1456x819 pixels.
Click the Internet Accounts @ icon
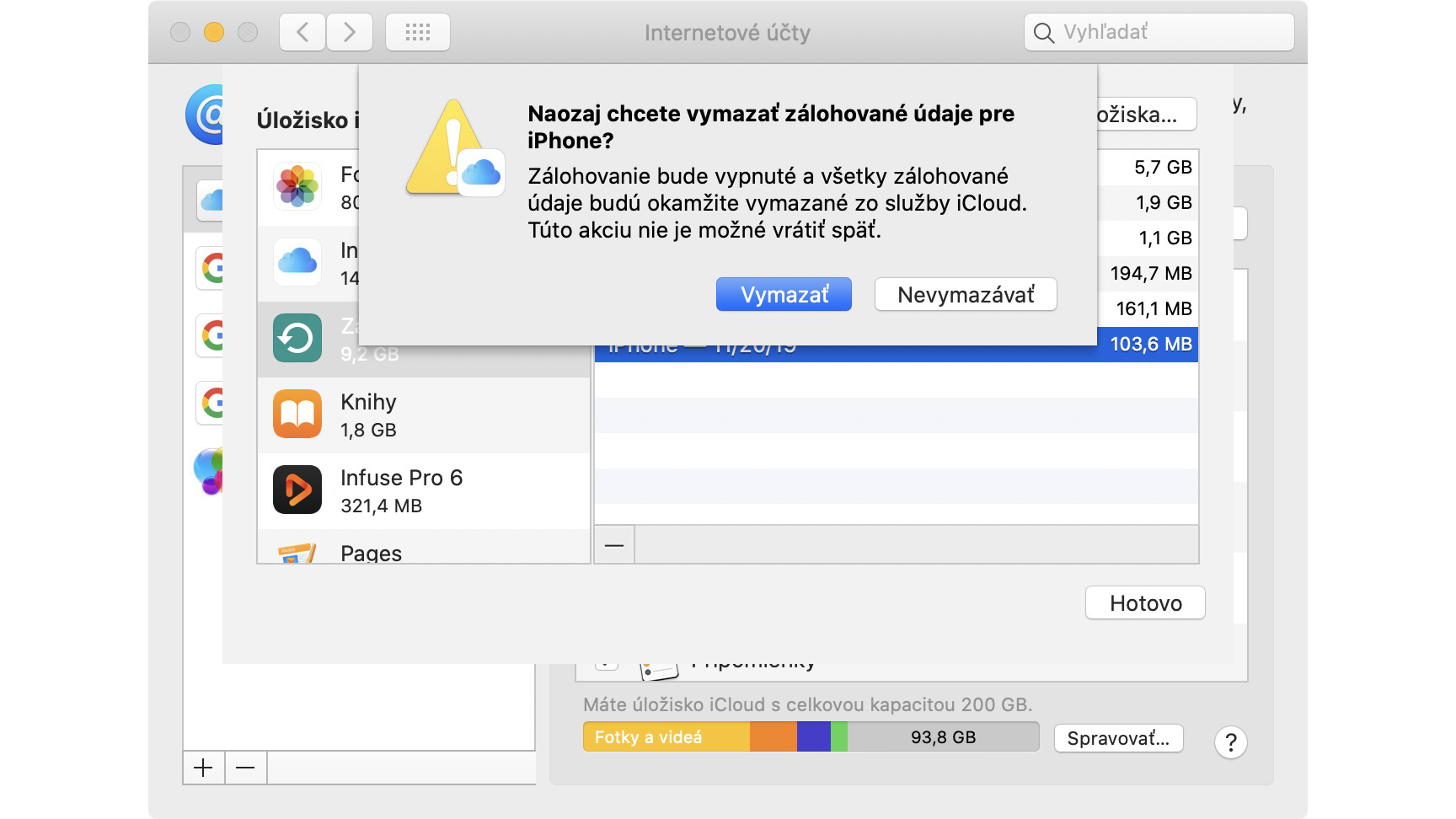[205, 115]
